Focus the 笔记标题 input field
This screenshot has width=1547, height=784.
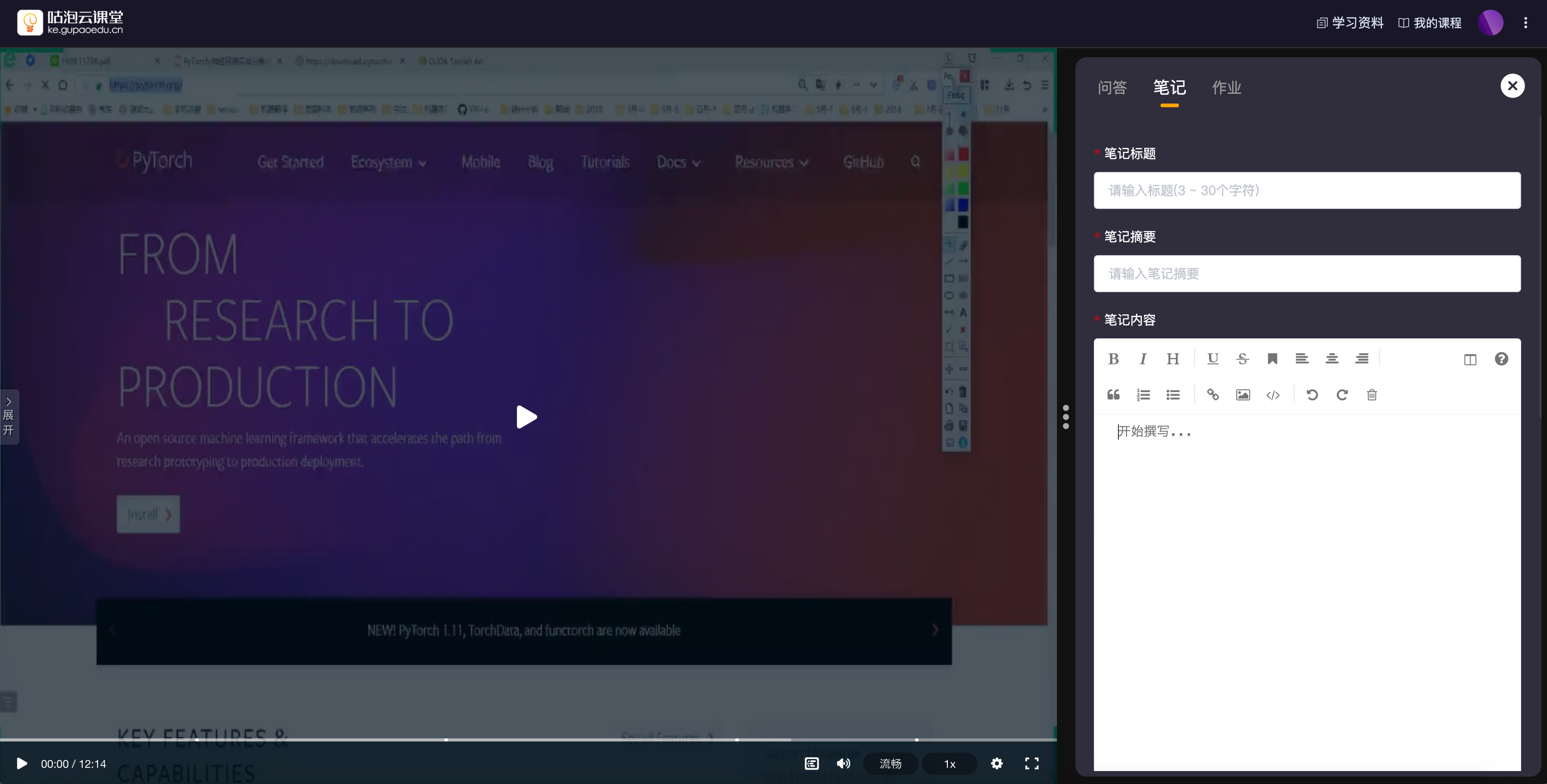[x=1307, y=191]
